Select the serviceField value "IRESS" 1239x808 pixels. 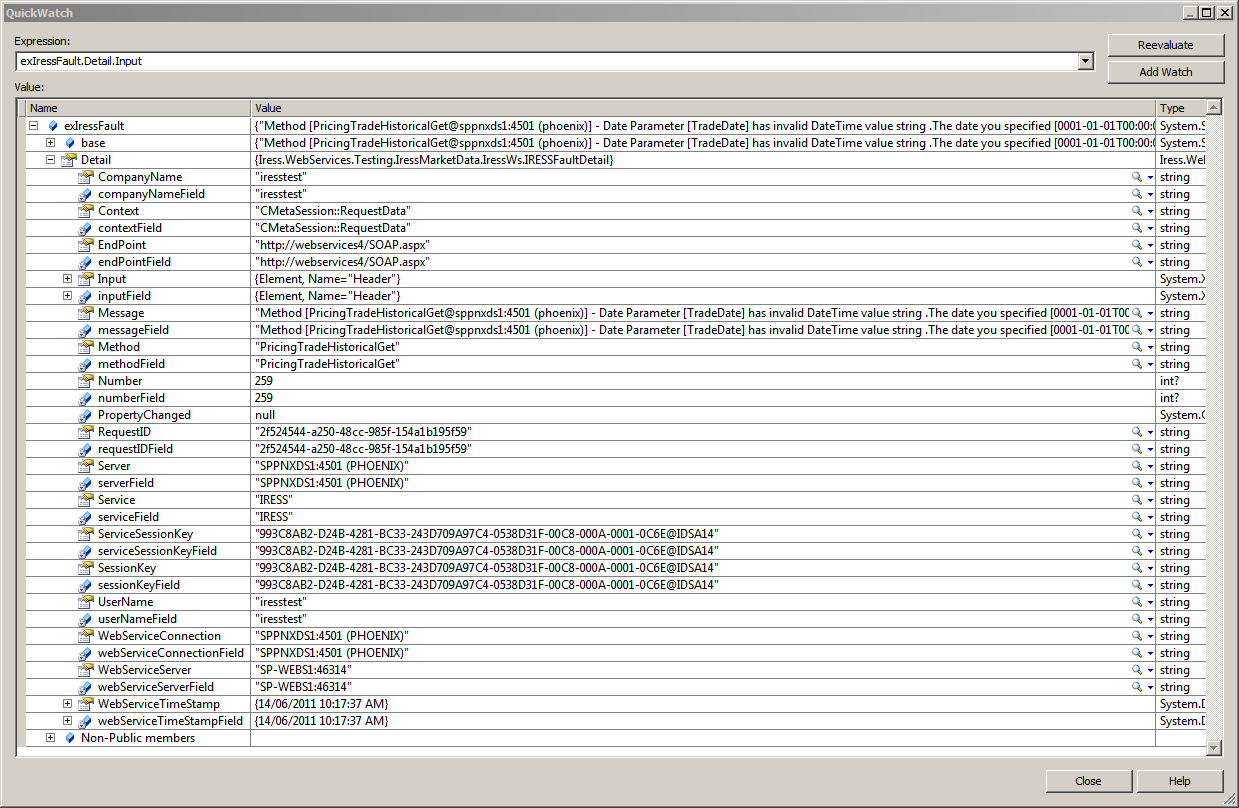(273, 517)
